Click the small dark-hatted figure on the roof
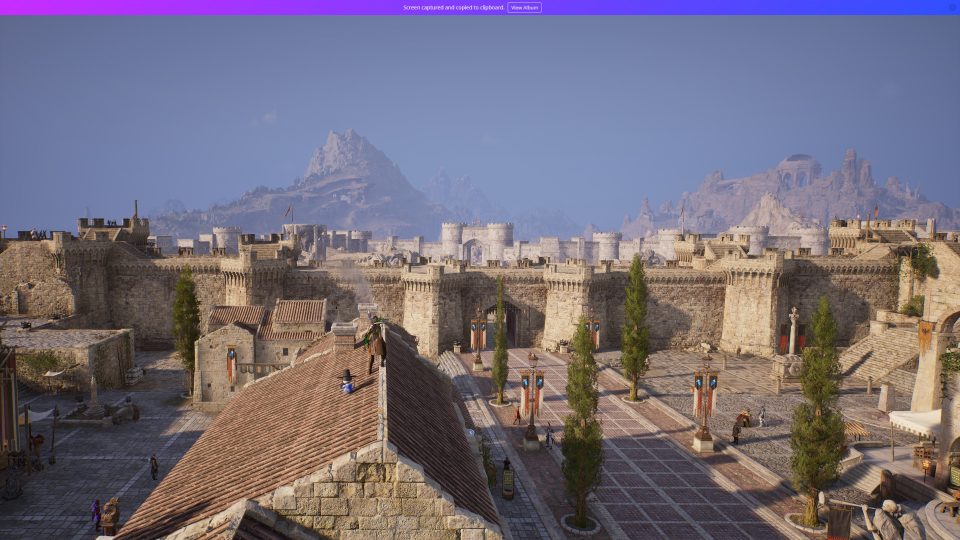The height and width of the screenshot is (540, 960). click(x=347, y=381)
